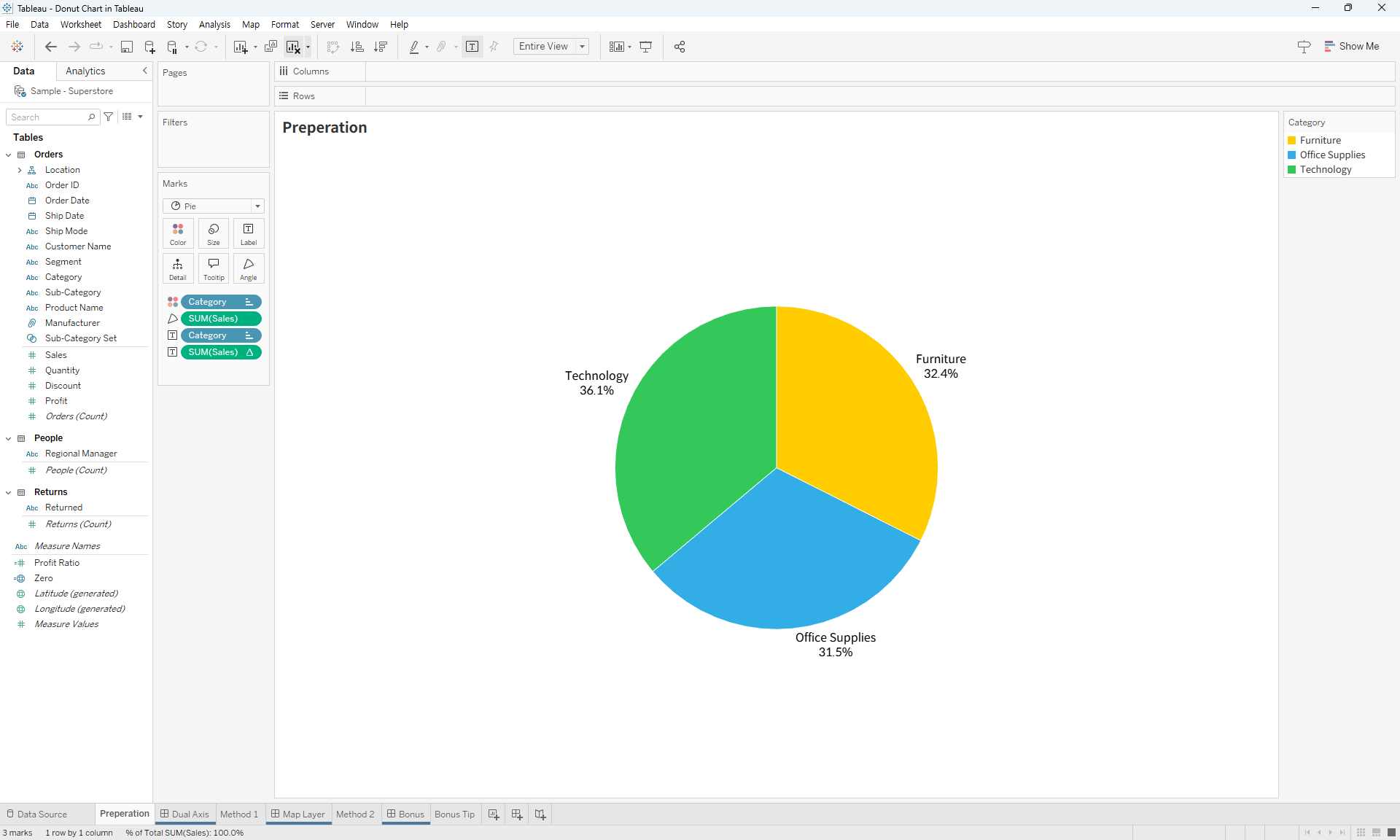Click the Sort Descending icon

click(x=381, y=47)
